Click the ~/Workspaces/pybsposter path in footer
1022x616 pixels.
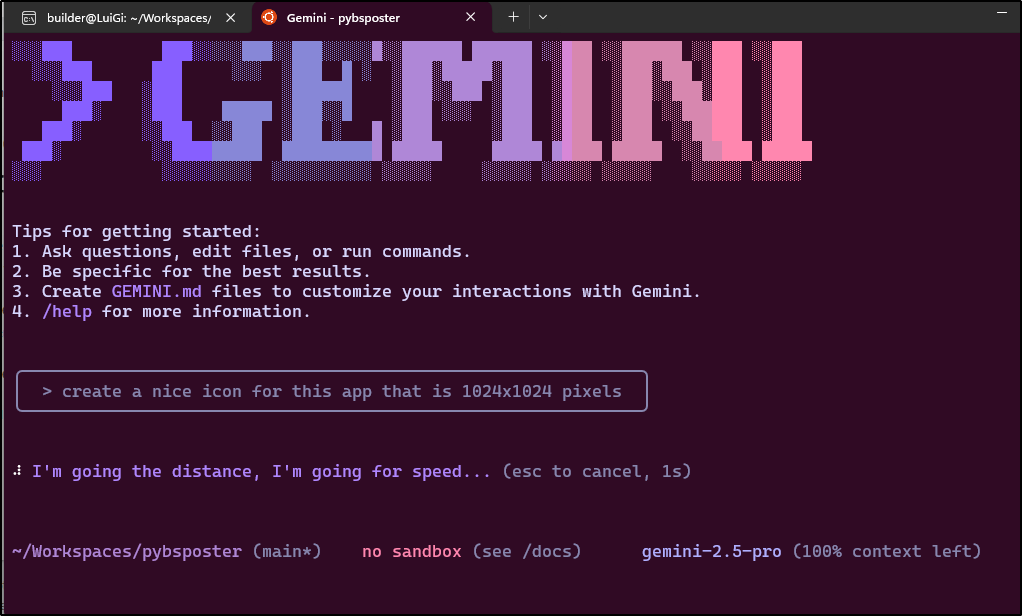click(127, 551)
